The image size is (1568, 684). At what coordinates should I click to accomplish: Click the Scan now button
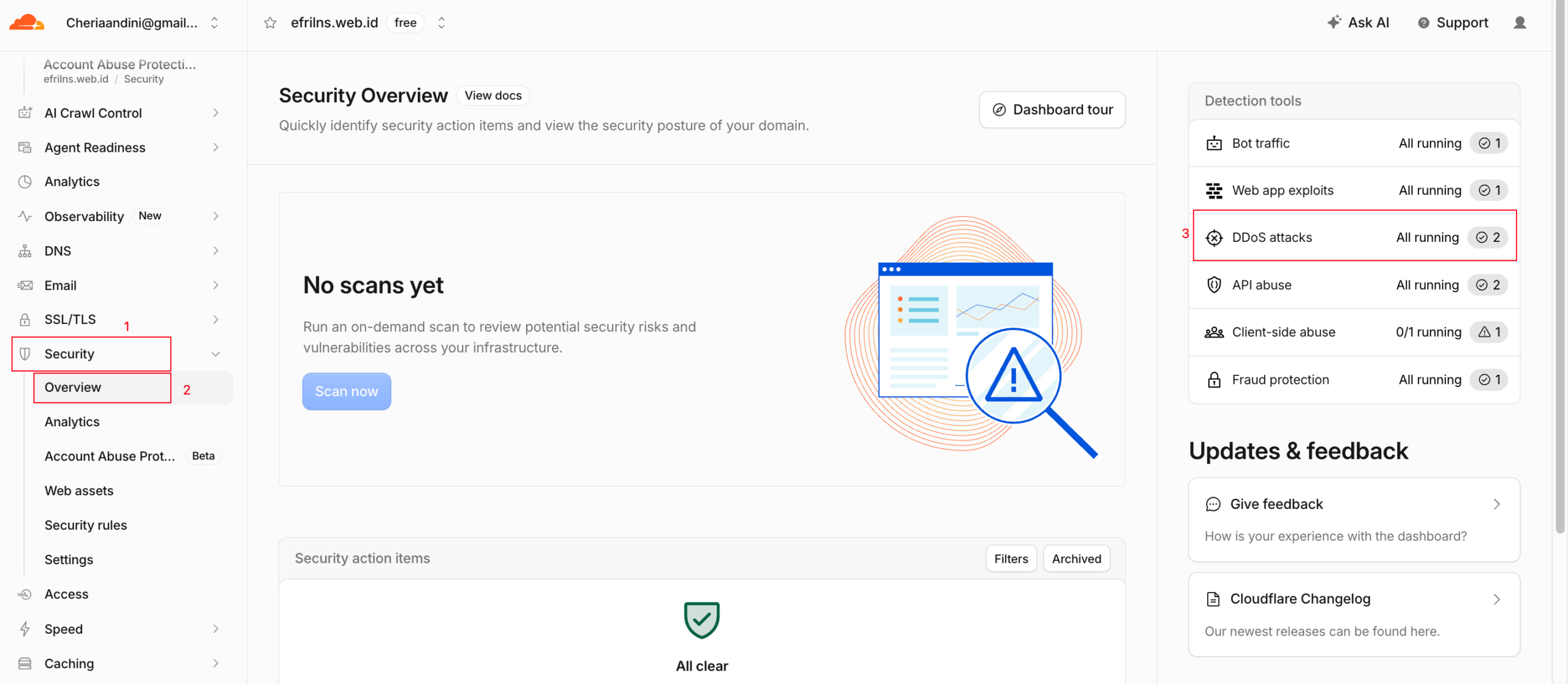(x=347, y=391)
